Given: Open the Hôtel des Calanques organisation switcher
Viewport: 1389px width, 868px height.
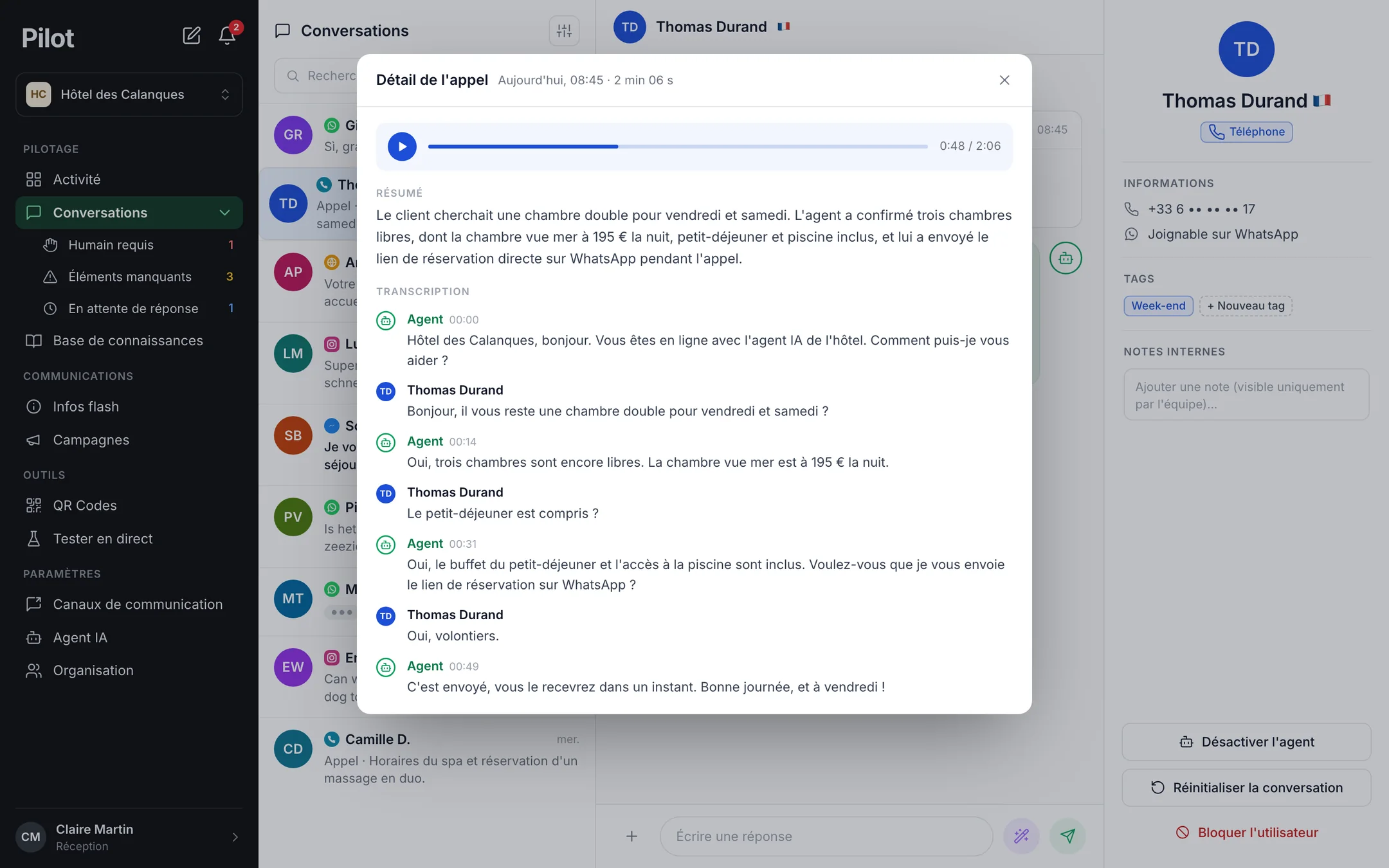Looking at the screenshot, I should [x=129, y=95].
